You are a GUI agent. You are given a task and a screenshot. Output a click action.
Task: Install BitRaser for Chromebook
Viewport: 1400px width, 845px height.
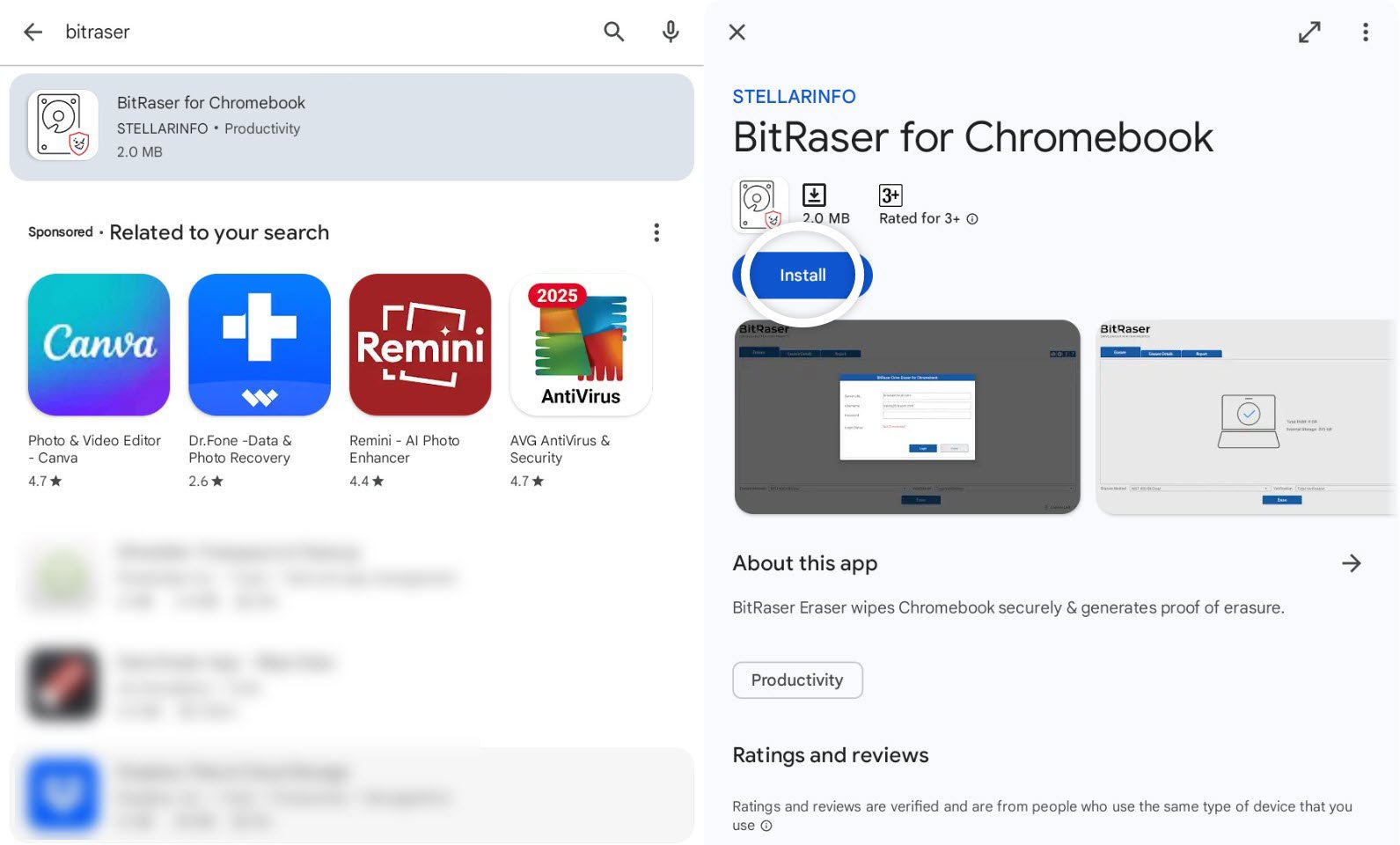803,276
